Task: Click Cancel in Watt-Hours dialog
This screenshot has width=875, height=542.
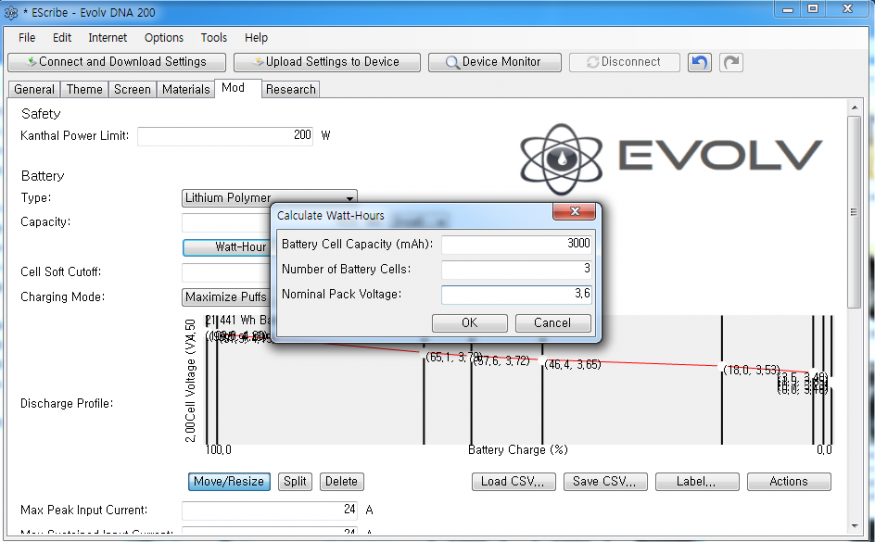Action: click(x=552, y=323)
